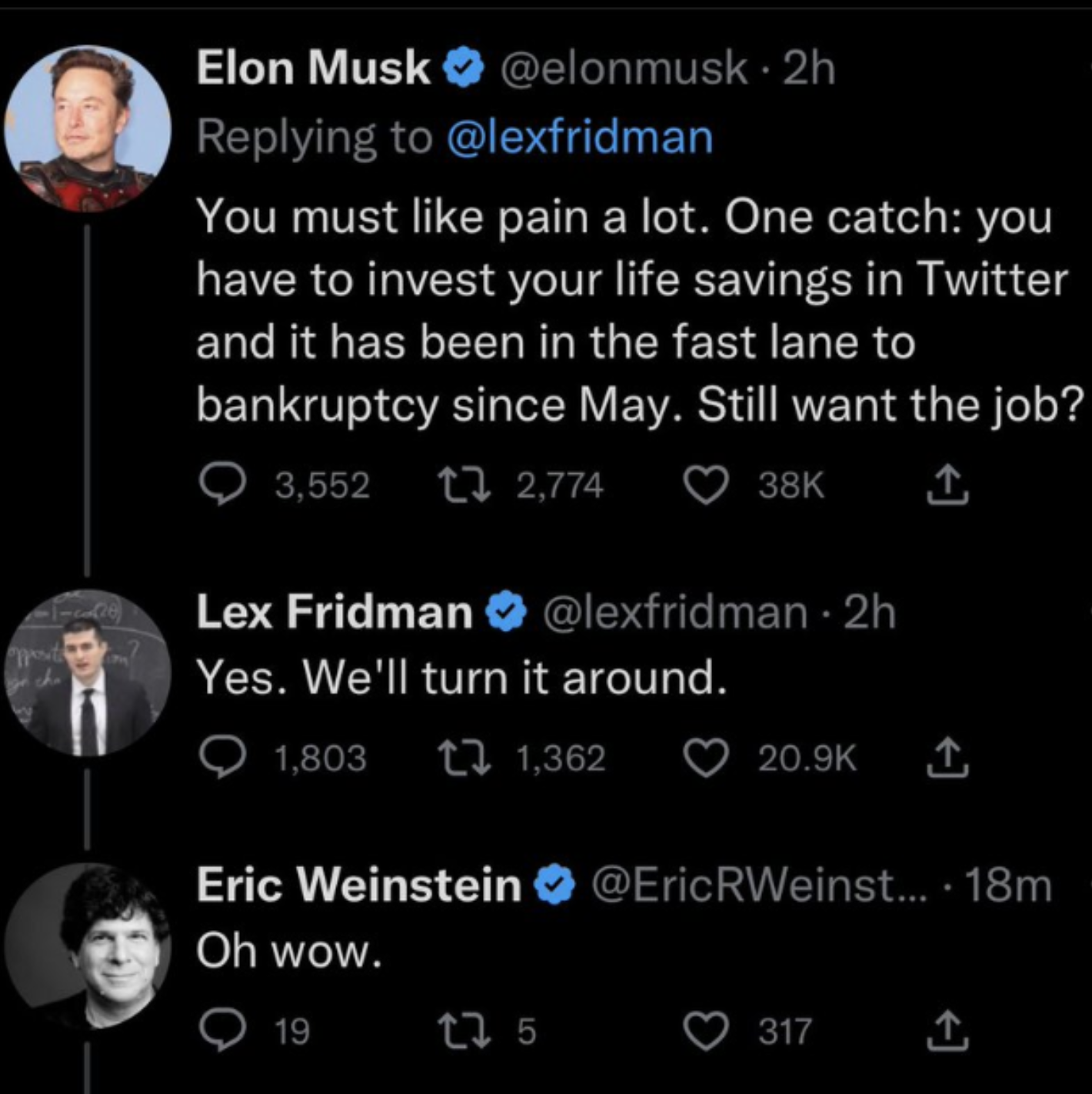Click Eric Weinstein's profile picture
The width and height of the screenshot is (1092, 1094).
tap(87, 946)
